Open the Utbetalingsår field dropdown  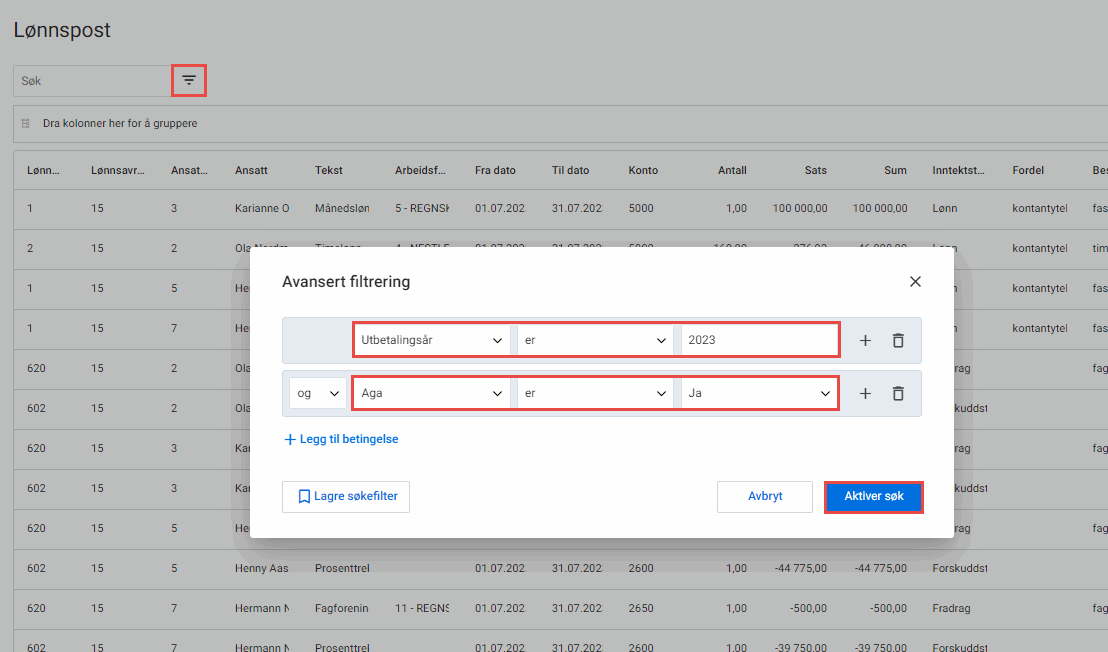[433, 340]
